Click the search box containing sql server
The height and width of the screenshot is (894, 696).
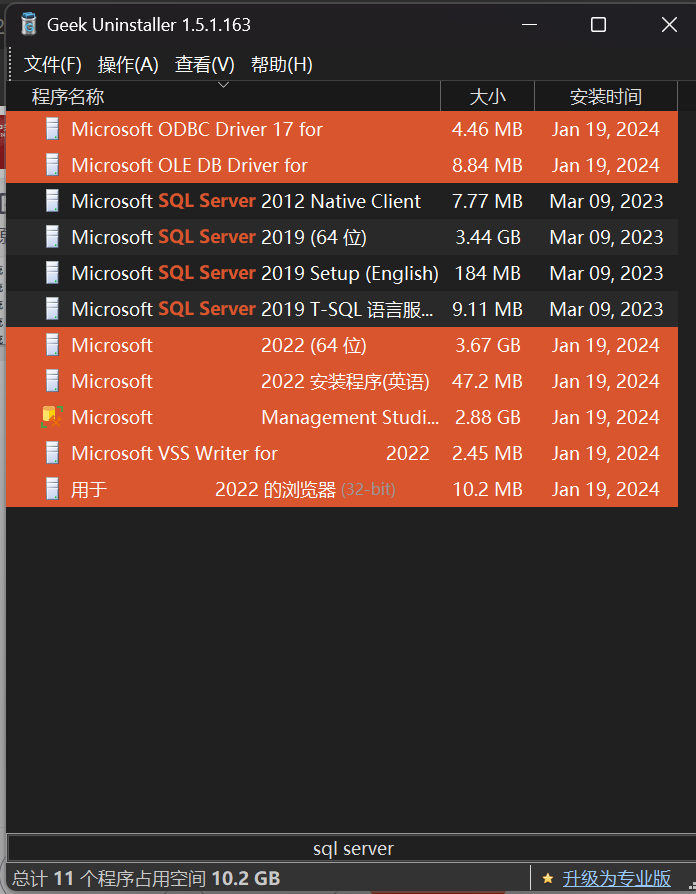[x=352, y=849]
